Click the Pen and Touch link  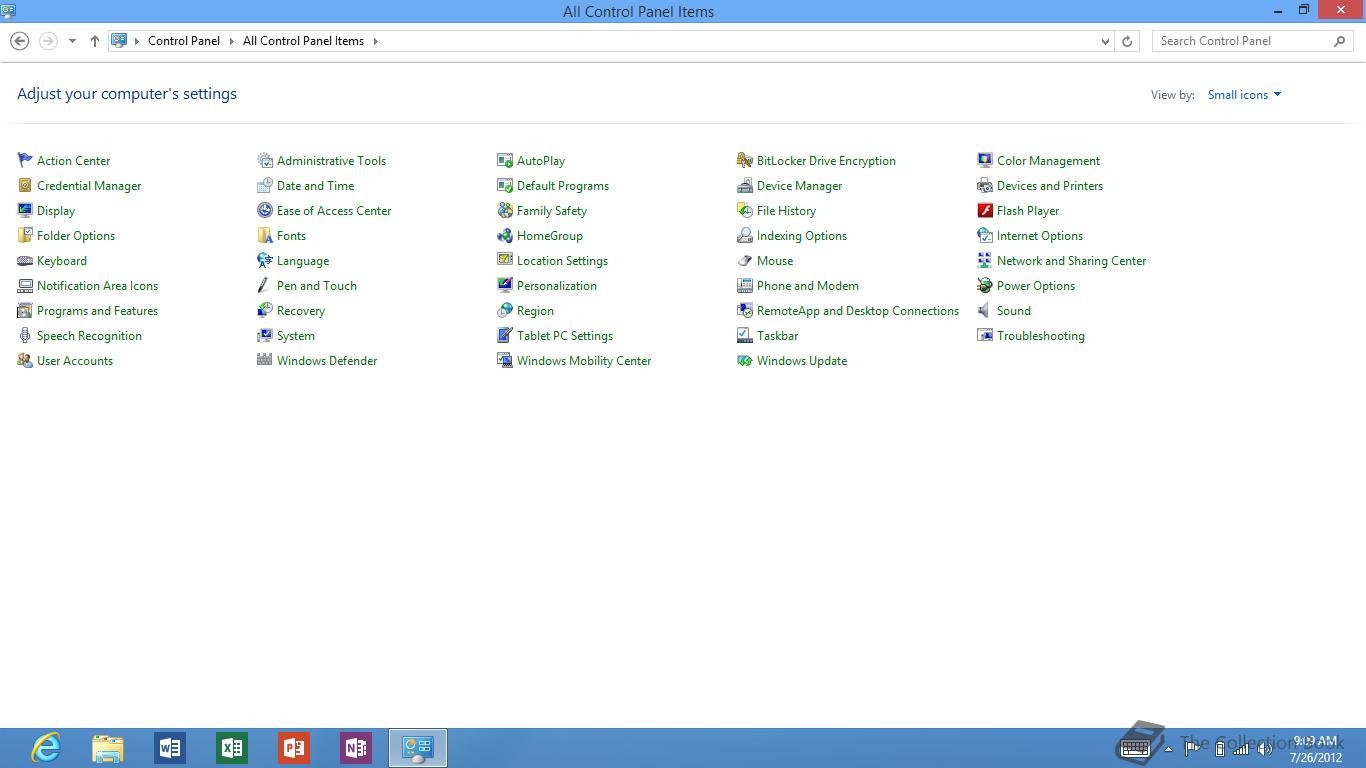click(x=317, y=285)
